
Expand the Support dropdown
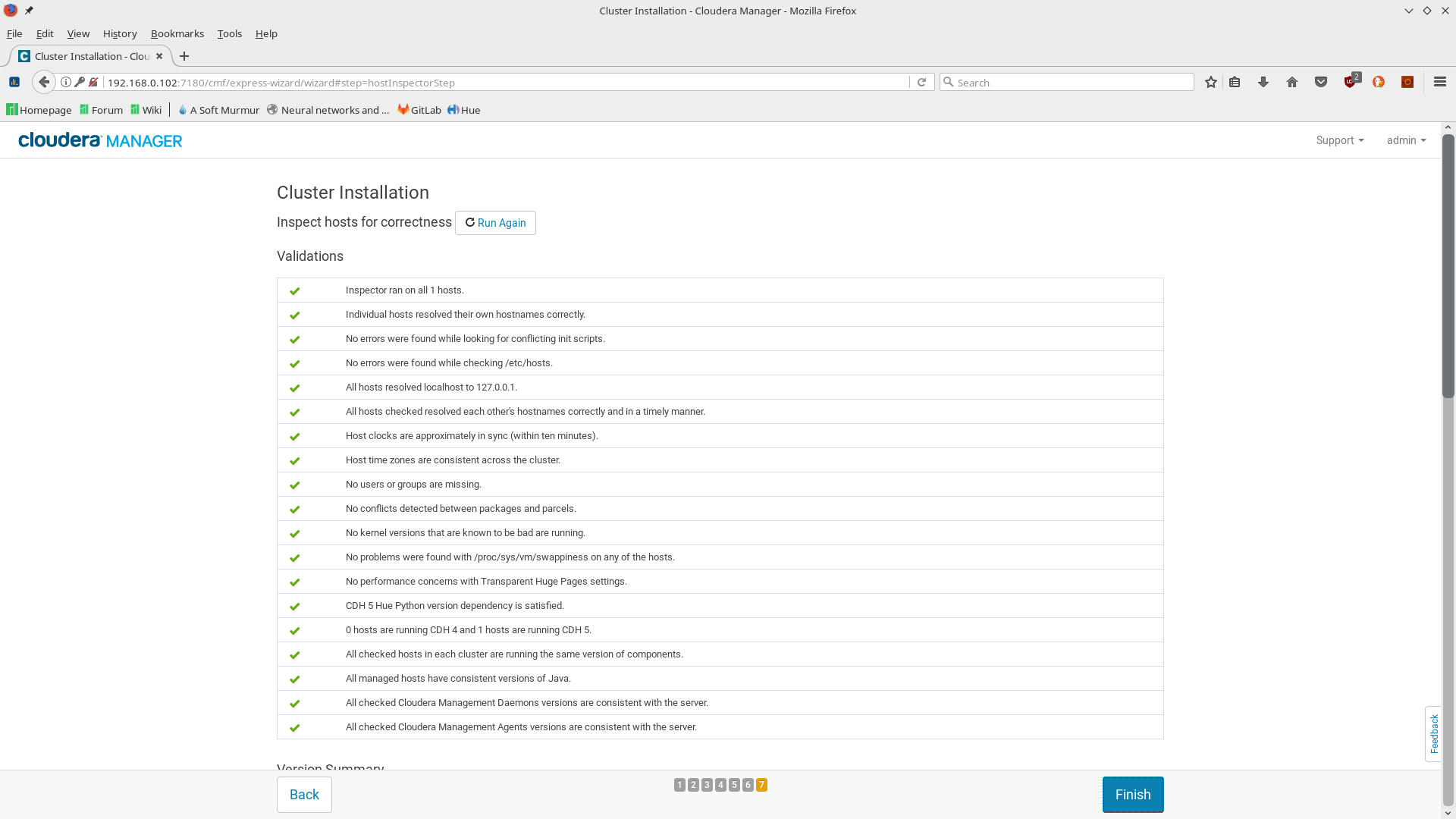click(1340, 140)
